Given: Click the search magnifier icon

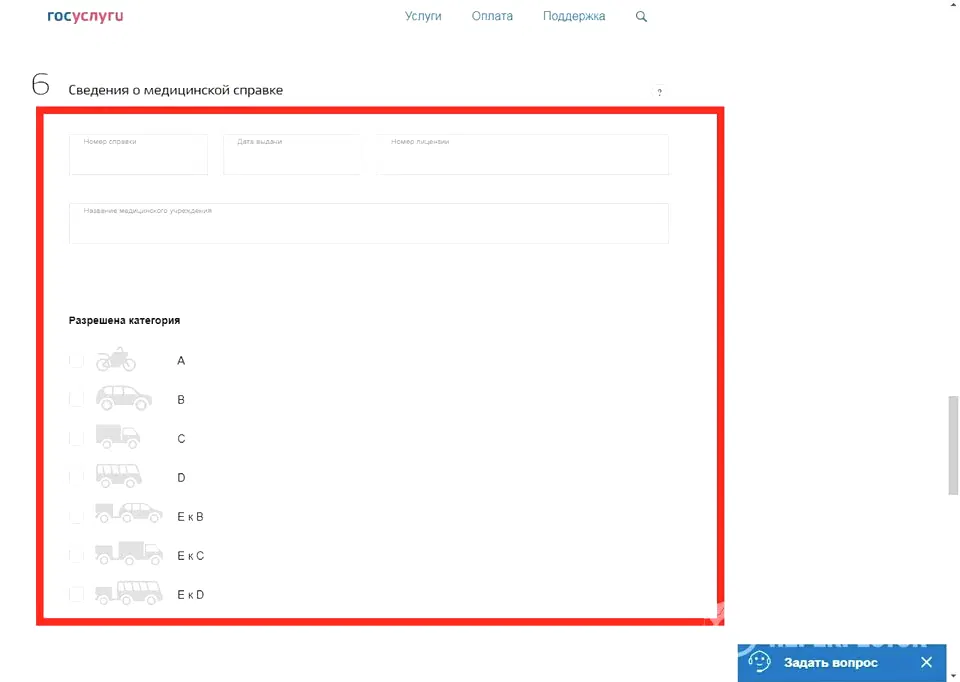Looking at the screenshot, I should 641,17.
